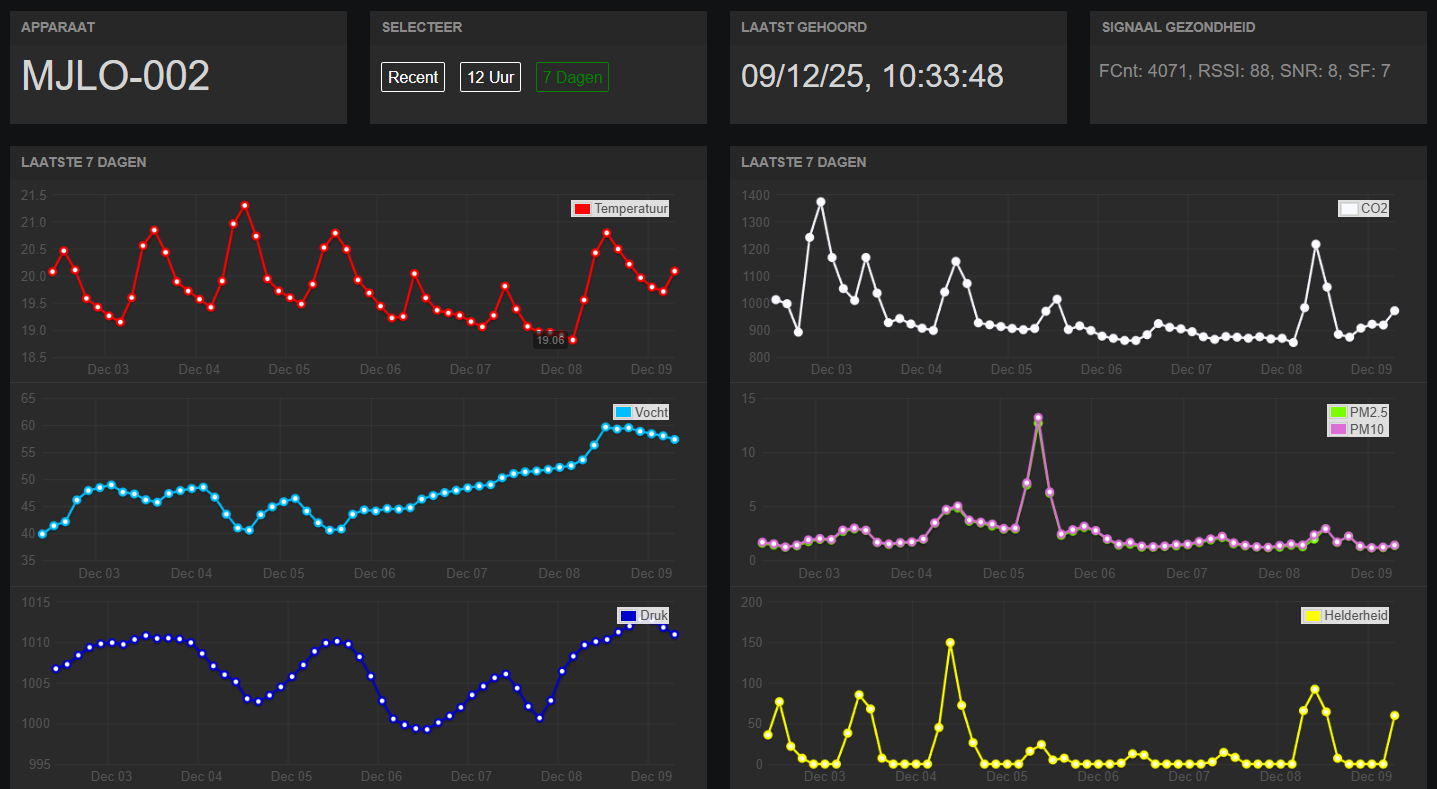Viewport: 1437px width, 789px height.
Task: Toggle the Vocht legend entry
Action: click(x=641, y=412)
